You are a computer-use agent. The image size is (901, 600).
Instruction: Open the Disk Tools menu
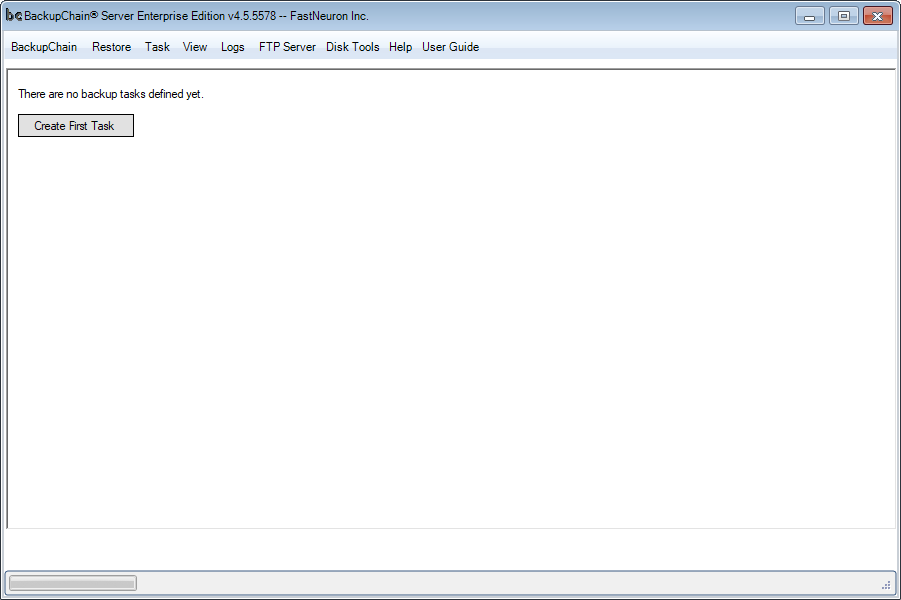pyautogui.click(x=352, y=47)
